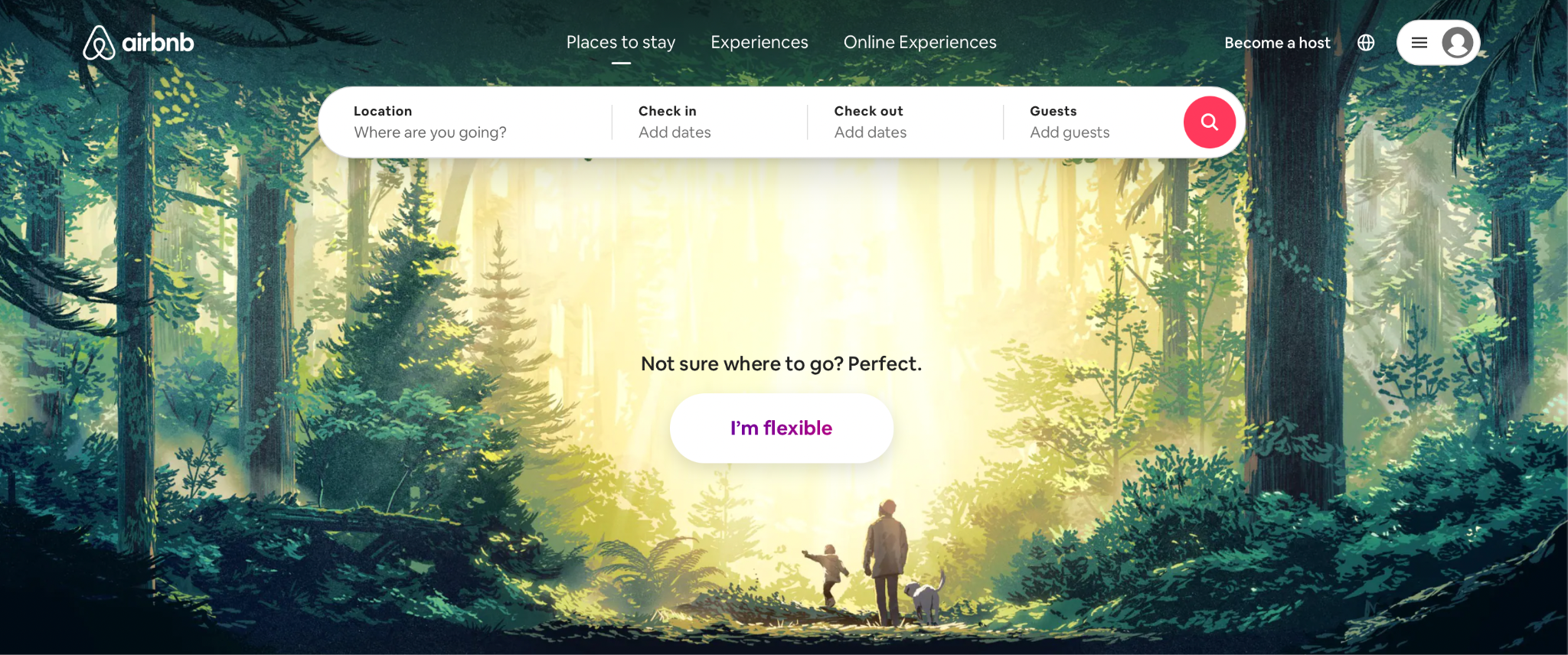1568x655 pixels.
Task: Click Add guests placeholder text
Action: click(1070, 132)
